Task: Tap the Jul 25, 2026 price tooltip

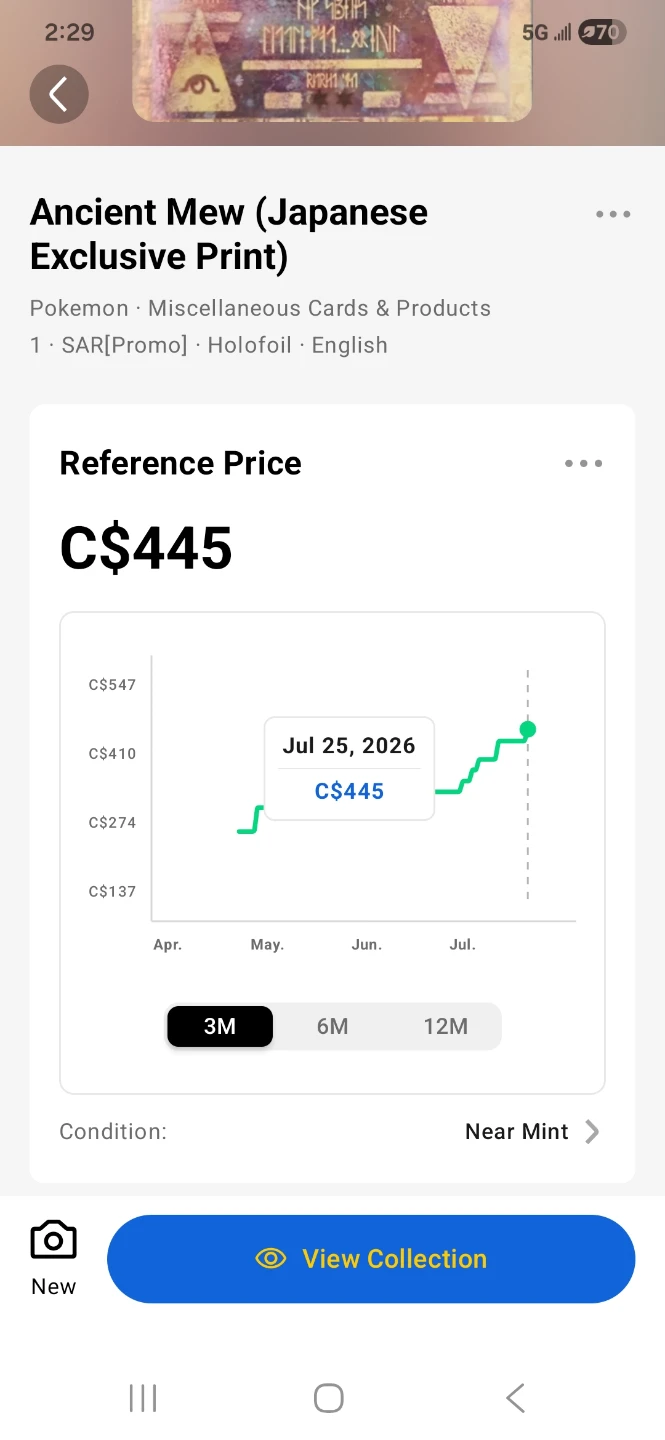Action: (x=349, y=768)
